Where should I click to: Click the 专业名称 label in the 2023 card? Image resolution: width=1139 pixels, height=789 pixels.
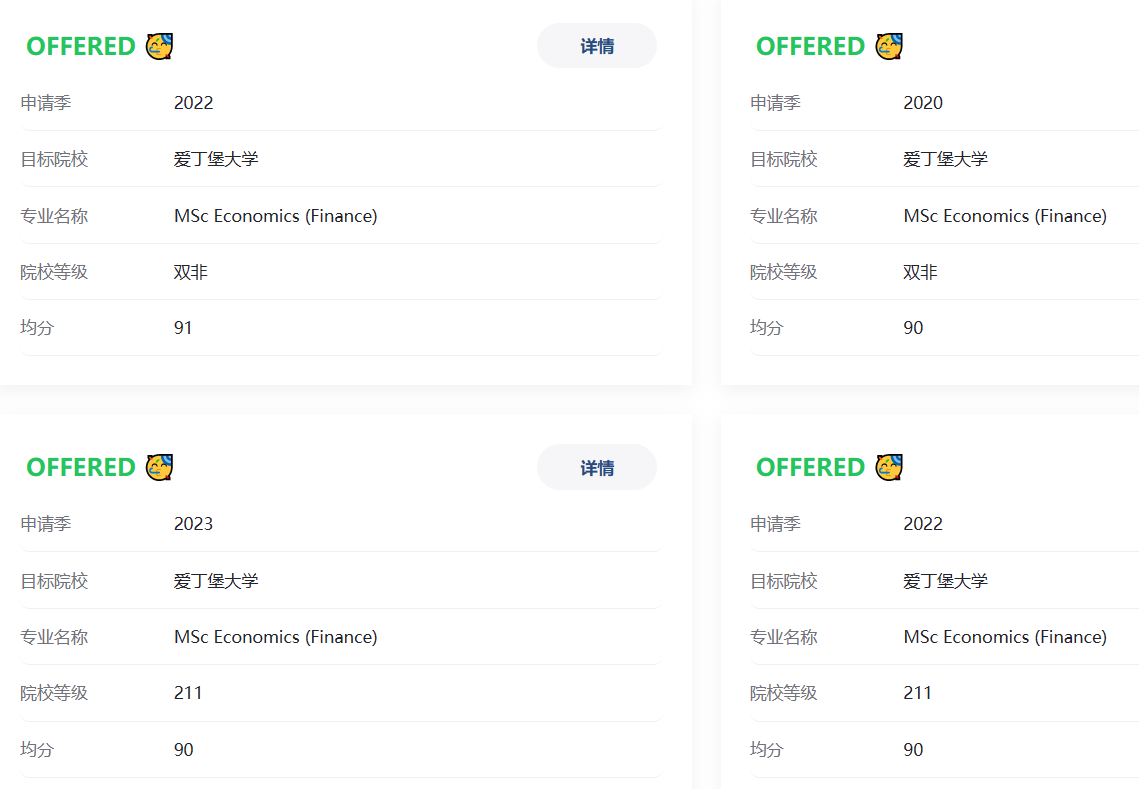coord(54,637)
